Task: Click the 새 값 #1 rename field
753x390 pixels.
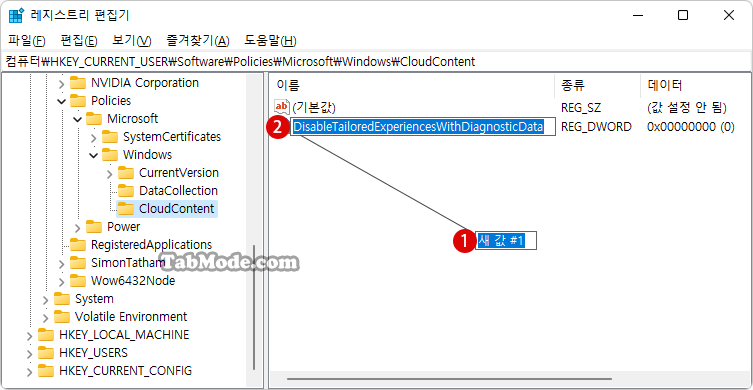Action: (x=506, y=241)
